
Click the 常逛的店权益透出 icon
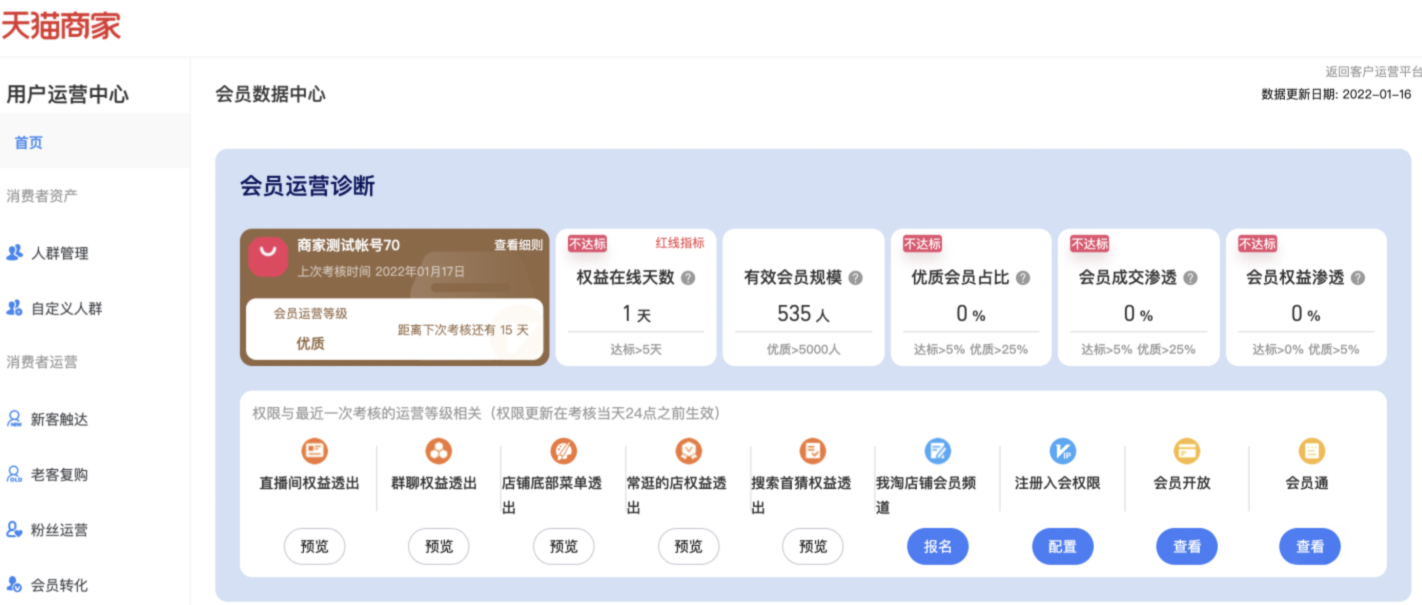pos(688,452)
